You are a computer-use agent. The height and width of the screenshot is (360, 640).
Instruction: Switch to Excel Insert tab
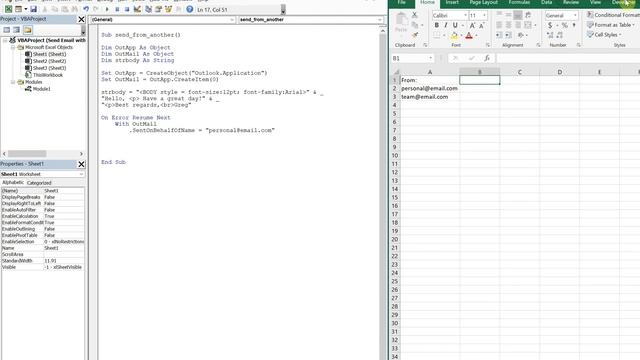tap(452, 3)
